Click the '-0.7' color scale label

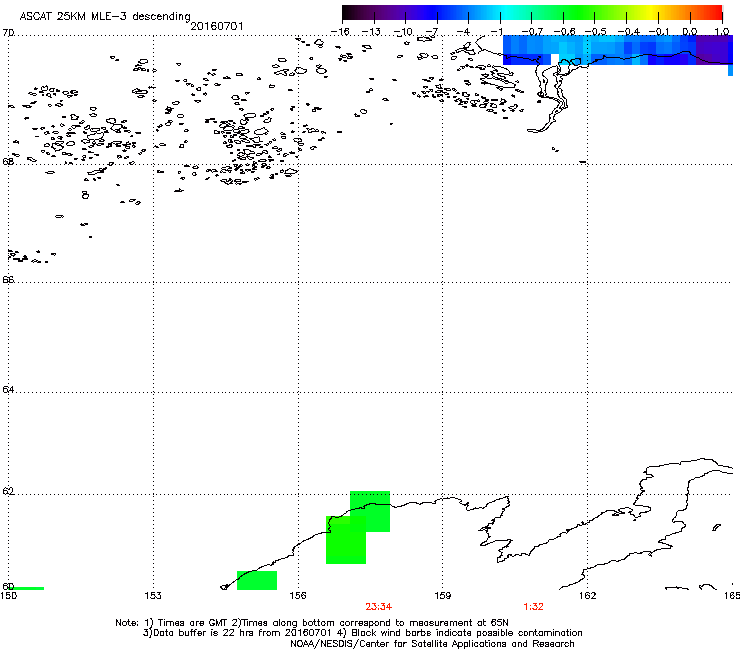(532, 32)
